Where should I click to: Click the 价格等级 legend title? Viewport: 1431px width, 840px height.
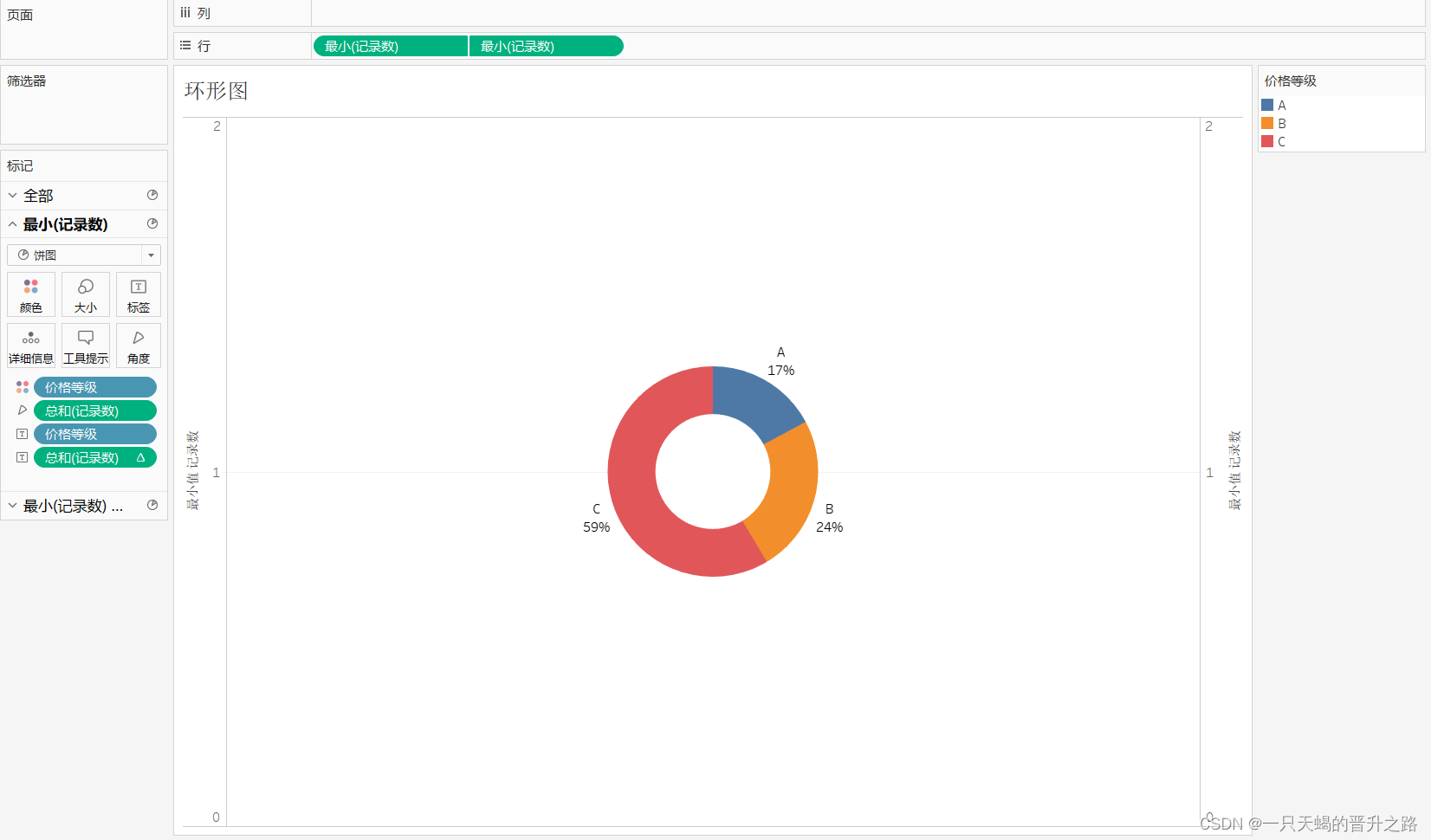[x=1290, y=81]
